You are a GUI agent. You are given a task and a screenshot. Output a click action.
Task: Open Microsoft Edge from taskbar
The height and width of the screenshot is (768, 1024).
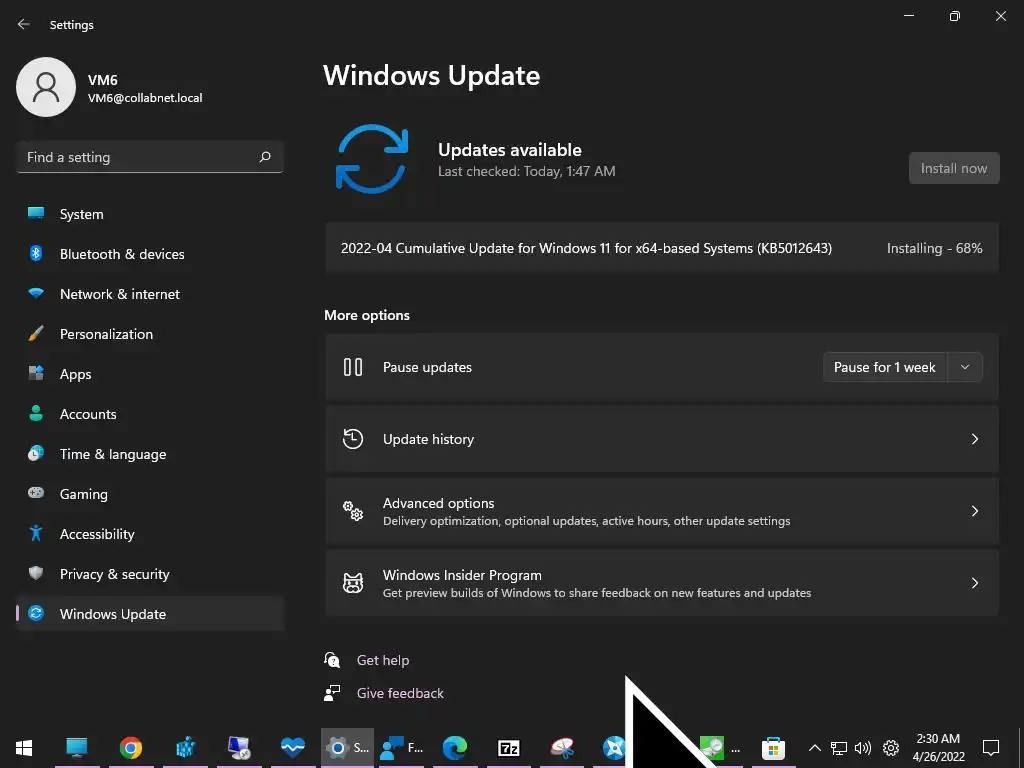coord(455,747)
